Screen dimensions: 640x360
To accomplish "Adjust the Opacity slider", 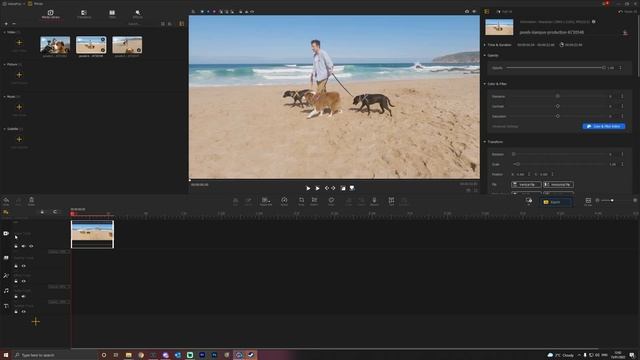I will tap(556, 68).
